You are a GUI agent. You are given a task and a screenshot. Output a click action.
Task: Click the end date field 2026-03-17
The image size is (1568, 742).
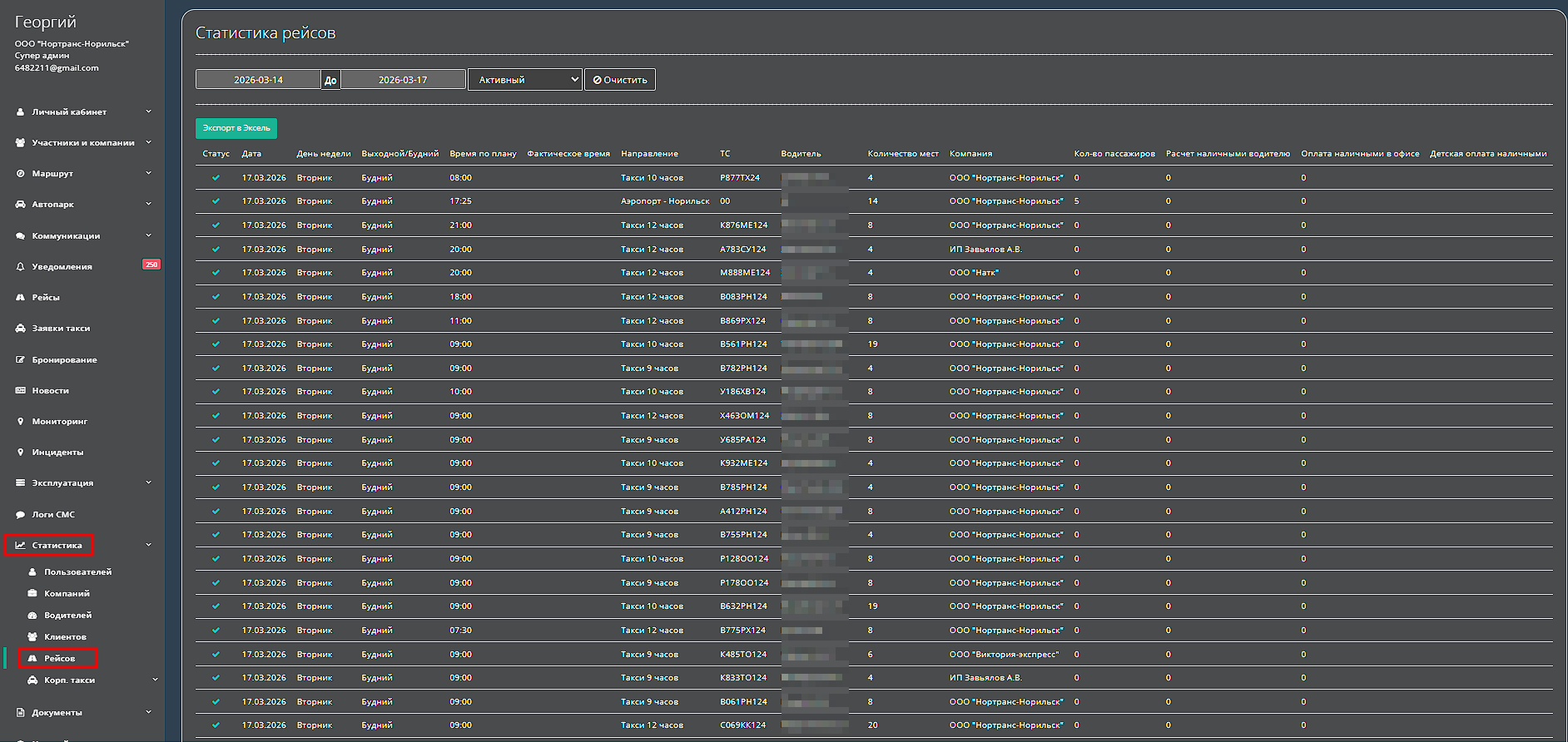coord(403,80)
